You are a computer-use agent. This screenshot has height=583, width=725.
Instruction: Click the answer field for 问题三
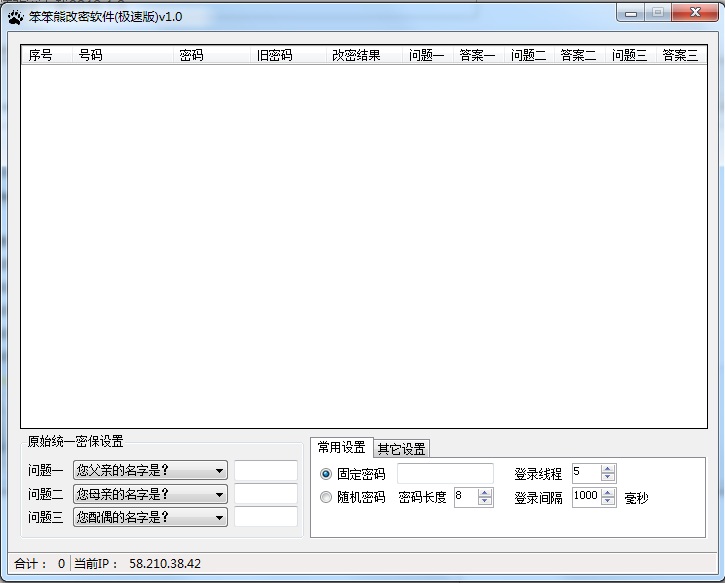[x=266, y=517]
